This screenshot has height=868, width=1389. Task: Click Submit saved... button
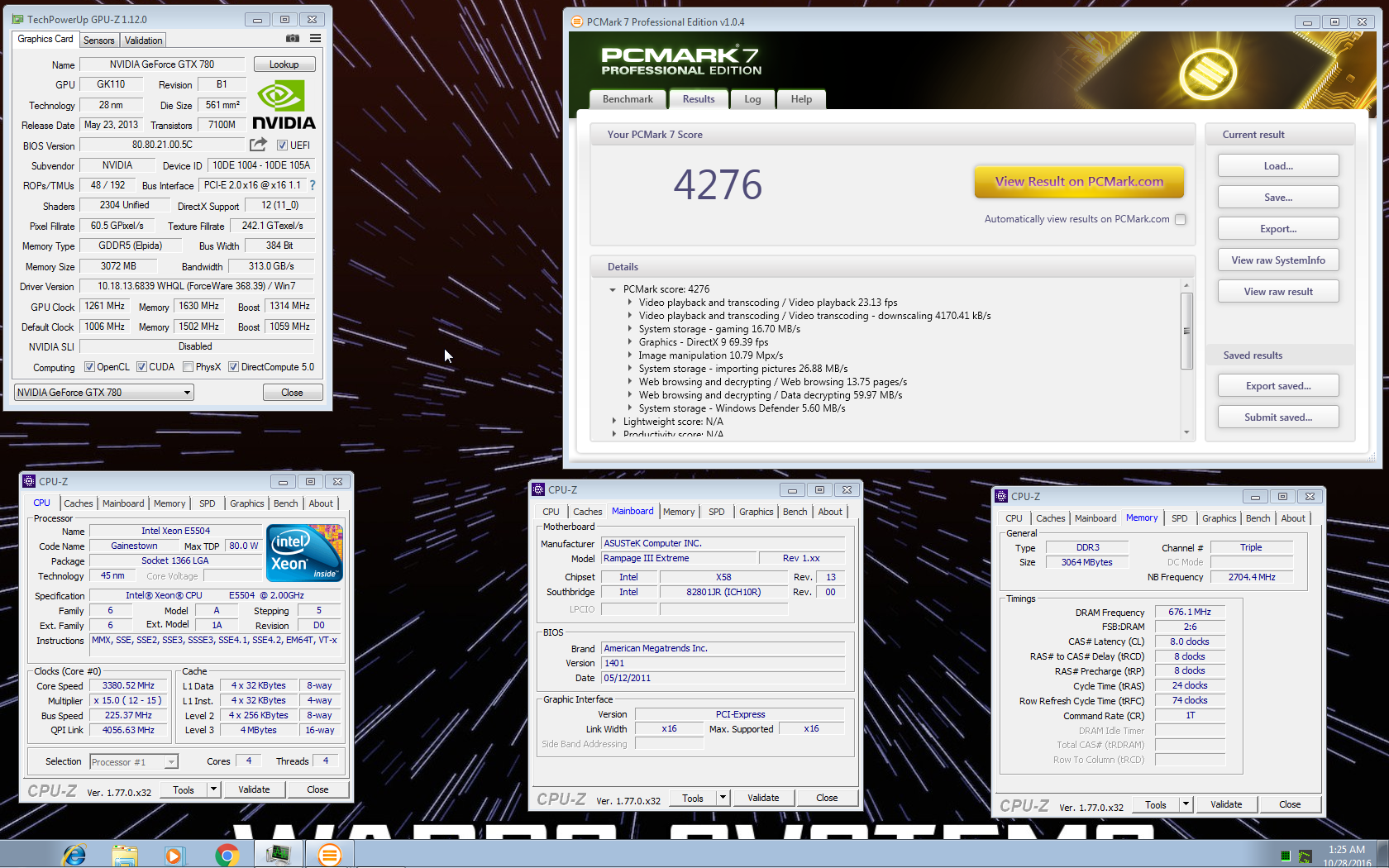[x=1278, y=417]
